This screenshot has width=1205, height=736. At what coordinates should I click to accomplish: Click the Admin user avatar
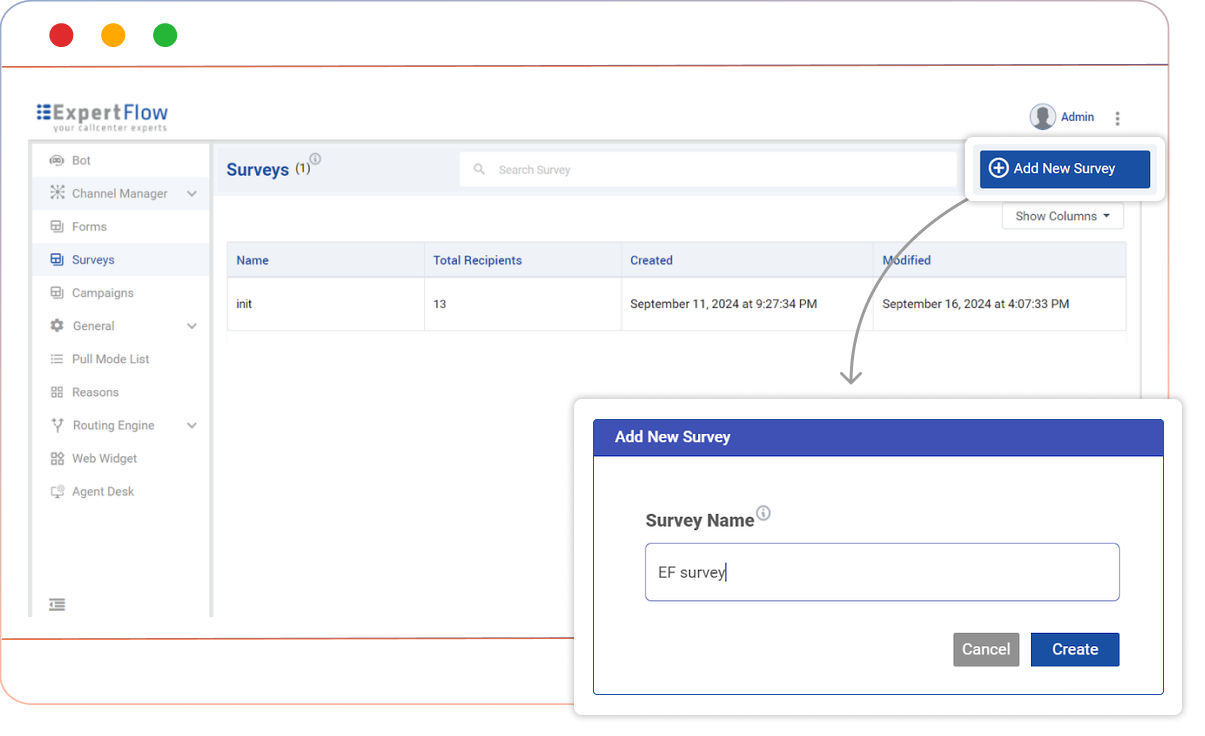(1043, 117)
